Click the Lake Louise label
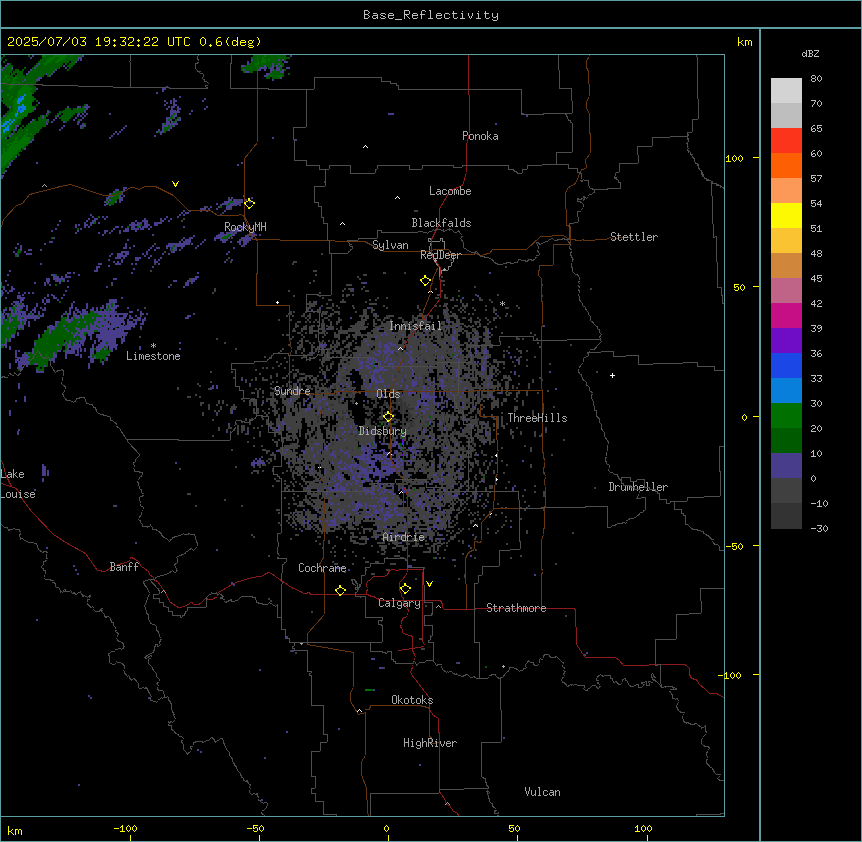862x842 pixels. tap(18, 484)
